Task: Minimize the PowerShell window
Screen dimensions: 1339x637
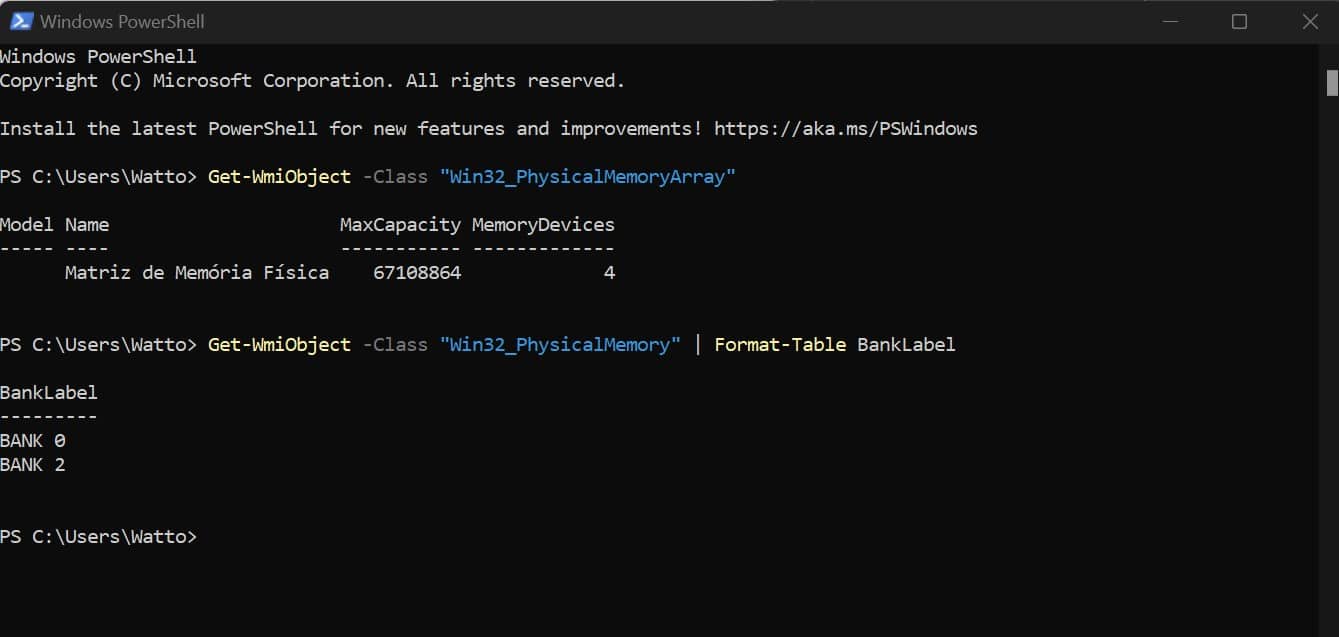Action: tap(1167, 21)
